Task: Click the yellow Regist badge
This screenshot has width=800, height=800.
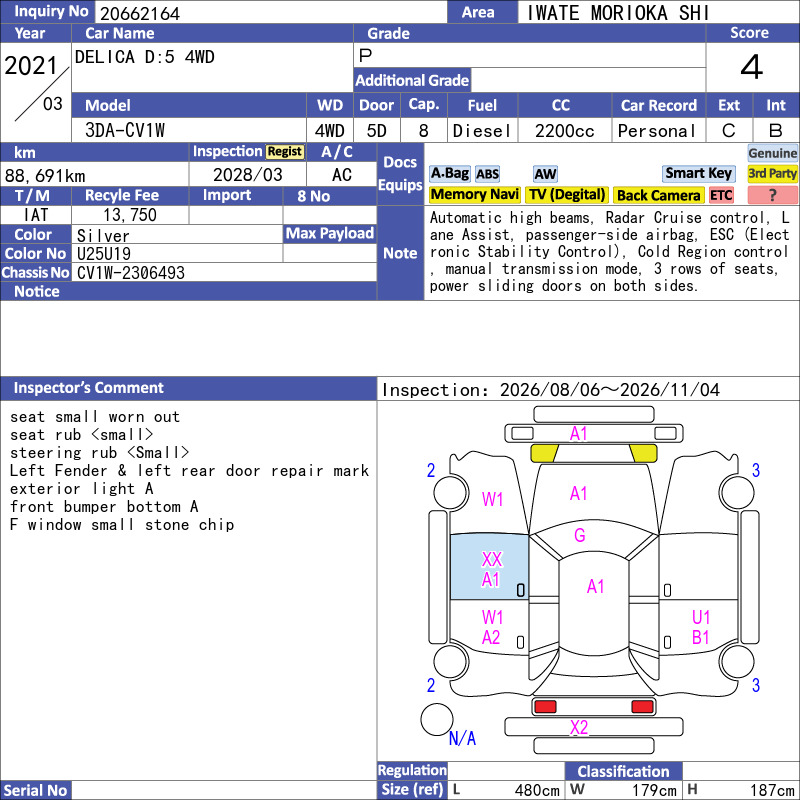Action: click(x=285, y=152)
